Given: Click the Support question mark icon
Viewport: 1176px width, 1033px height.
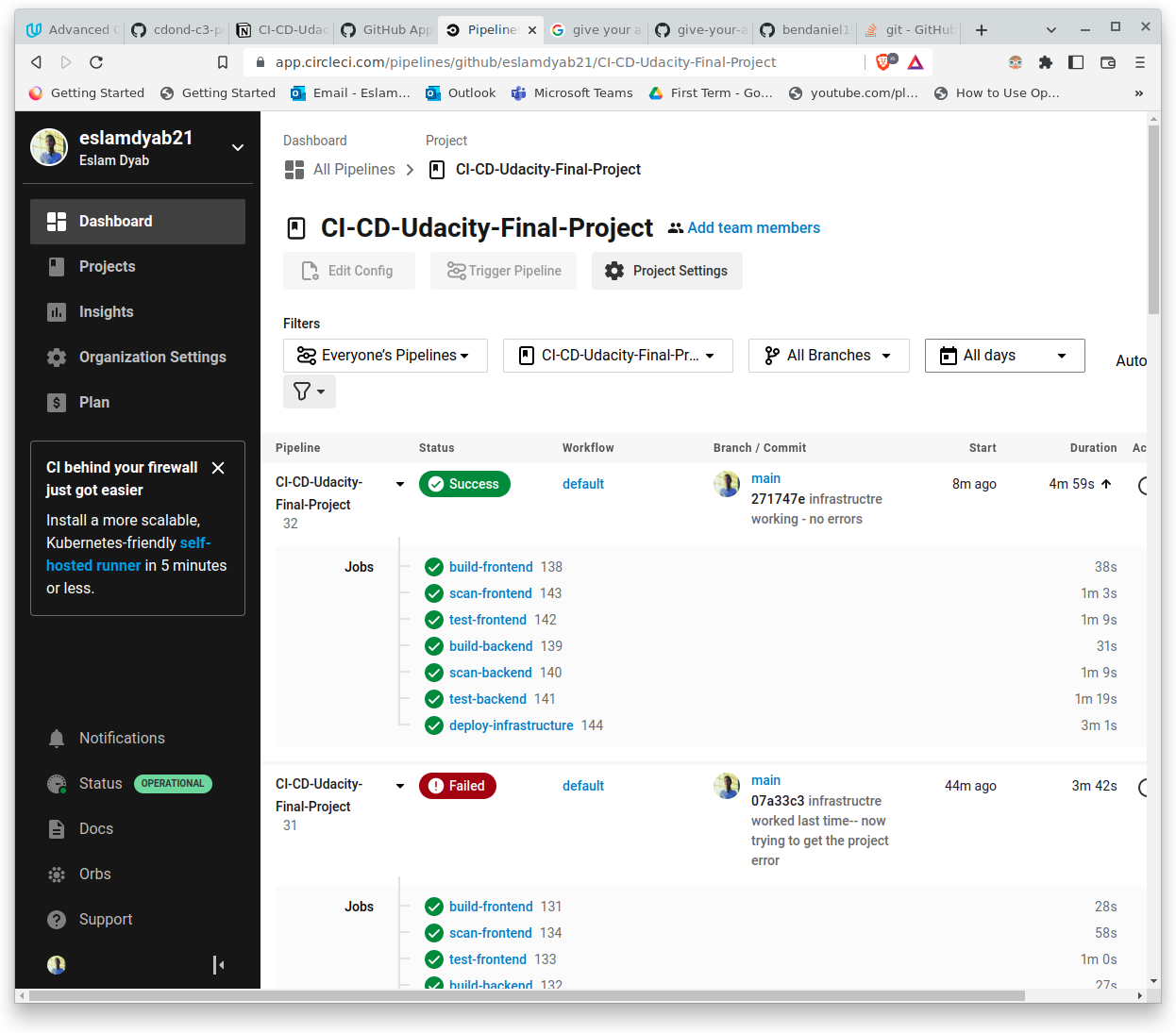Looking at the screenshot, I should click(x=57, y=920).
